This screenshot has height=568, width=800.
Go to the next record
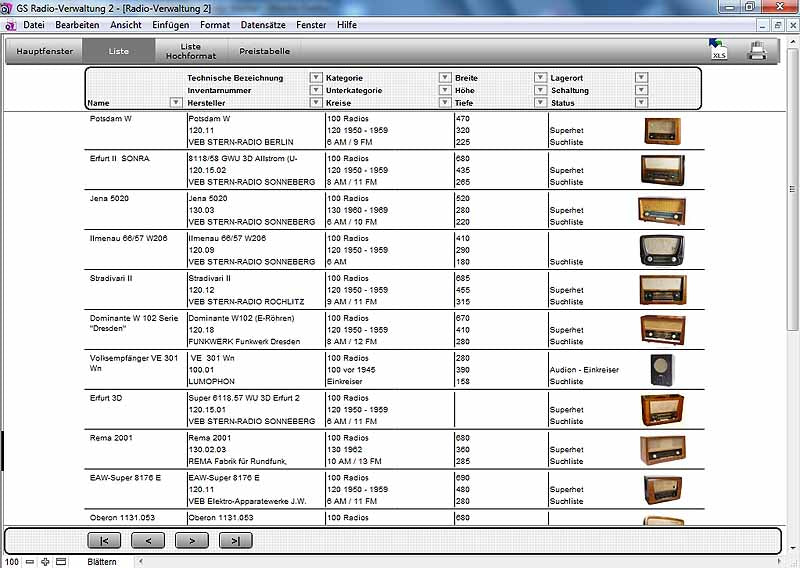191,541
